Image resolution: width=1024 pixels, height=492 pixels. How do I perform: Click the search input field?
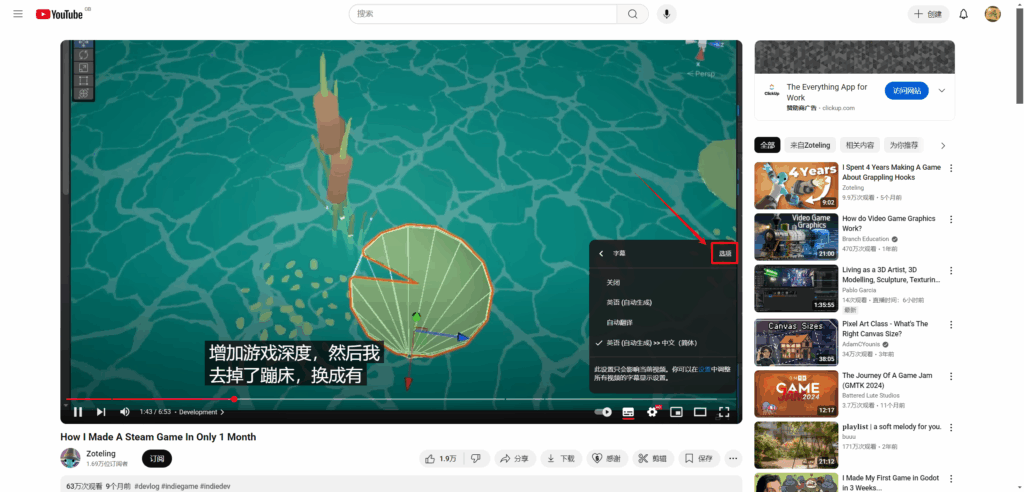pyautogui.click(x=483, y=14)
